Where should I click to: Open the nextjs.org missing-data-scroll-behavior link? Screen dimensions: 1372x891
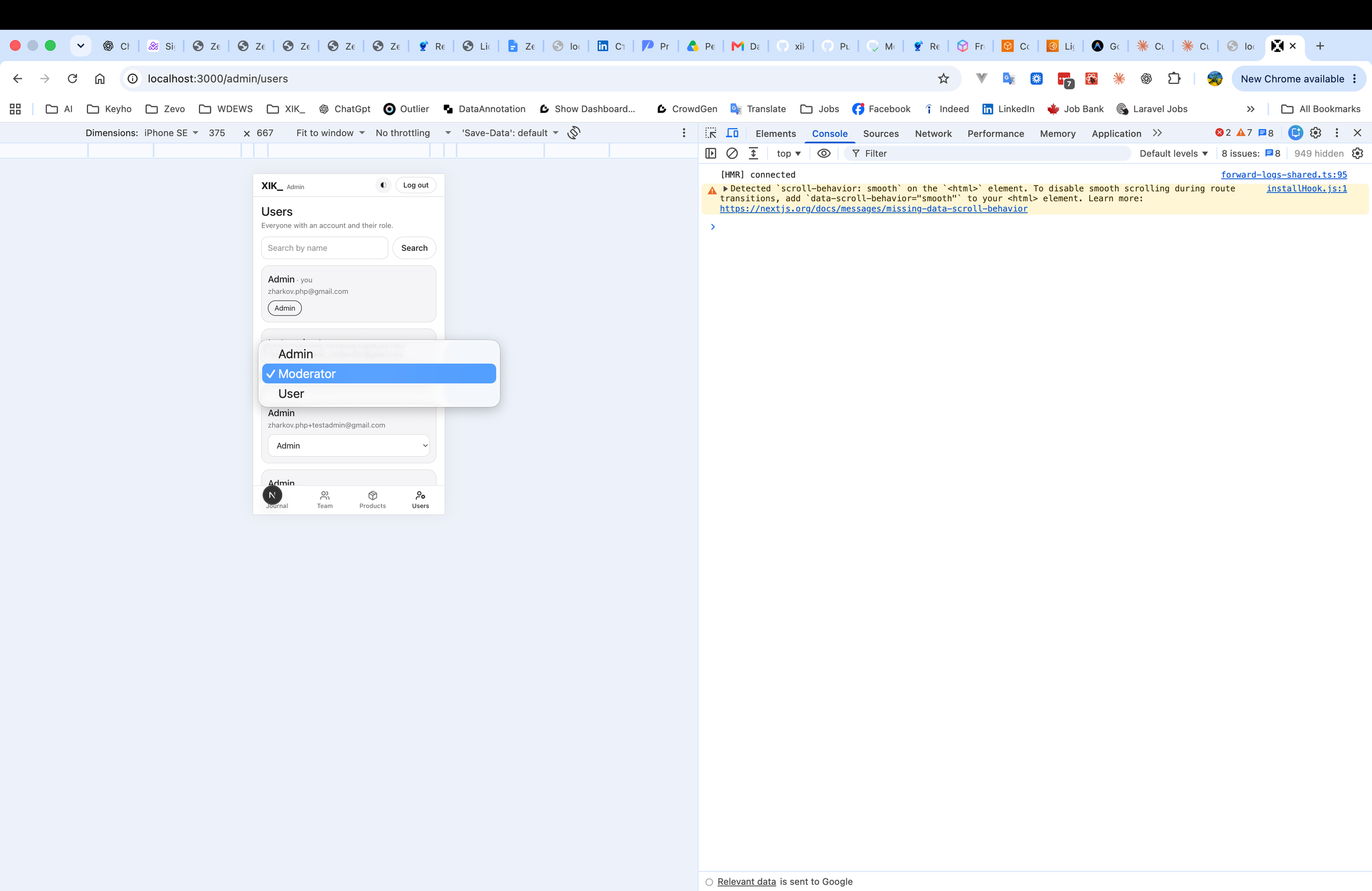coord(874,209)
